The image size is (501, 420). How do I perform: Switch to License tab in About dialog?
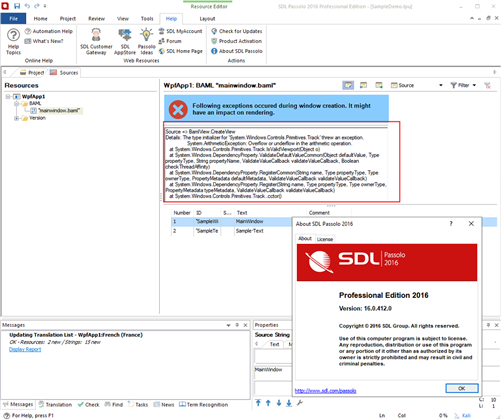pyautogui.click(x=325, y=239)
